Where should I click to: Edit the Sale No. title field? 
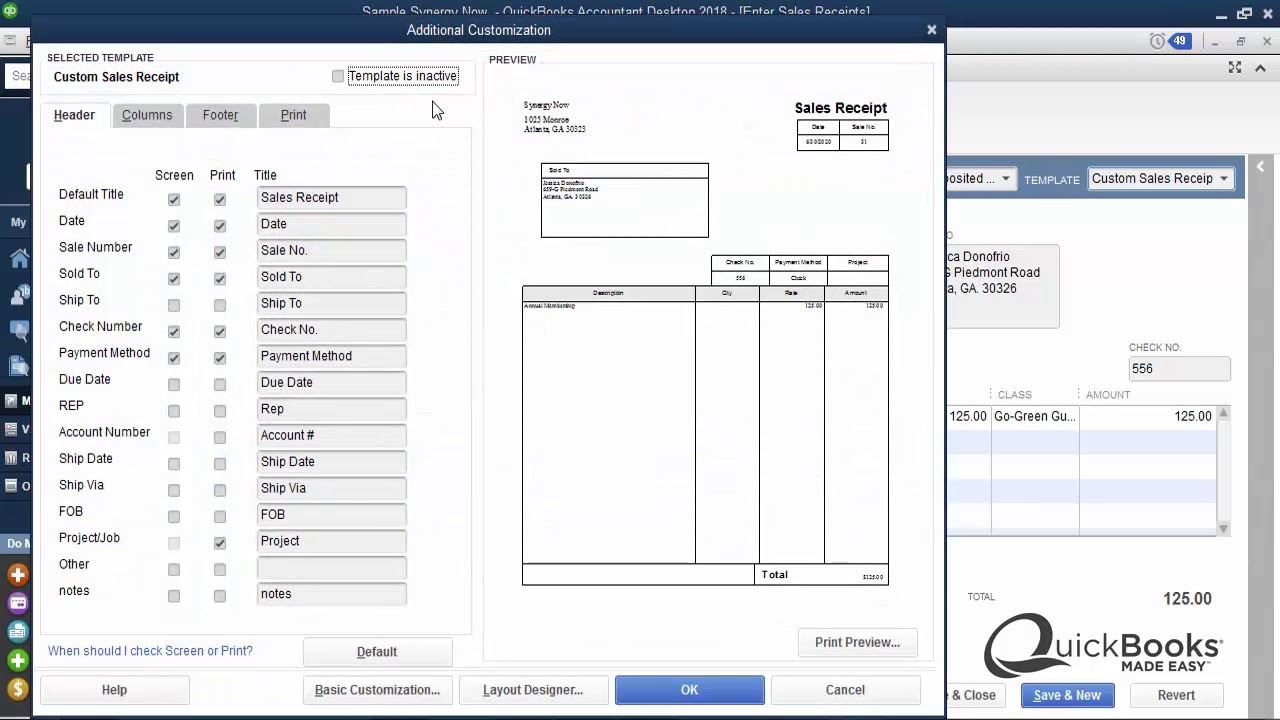[x=331, y=251]
